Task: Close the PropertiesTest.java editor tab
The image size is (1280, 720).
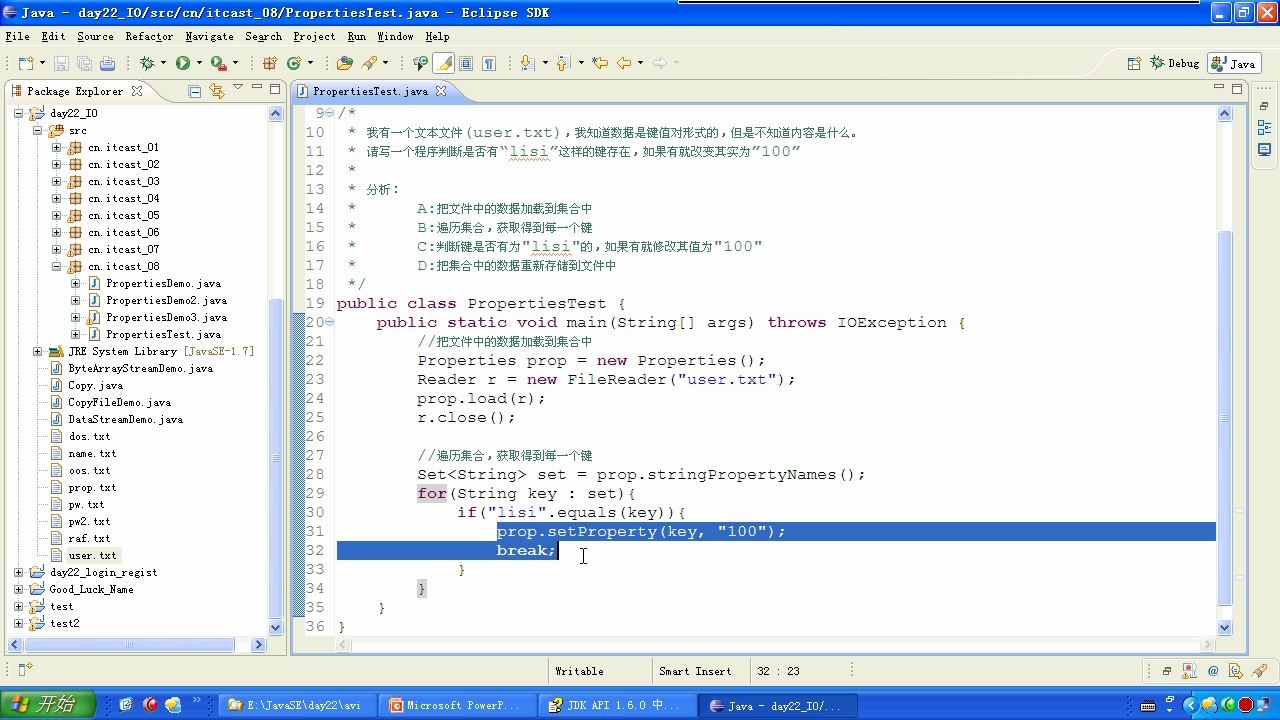Action: click(440, 90)
